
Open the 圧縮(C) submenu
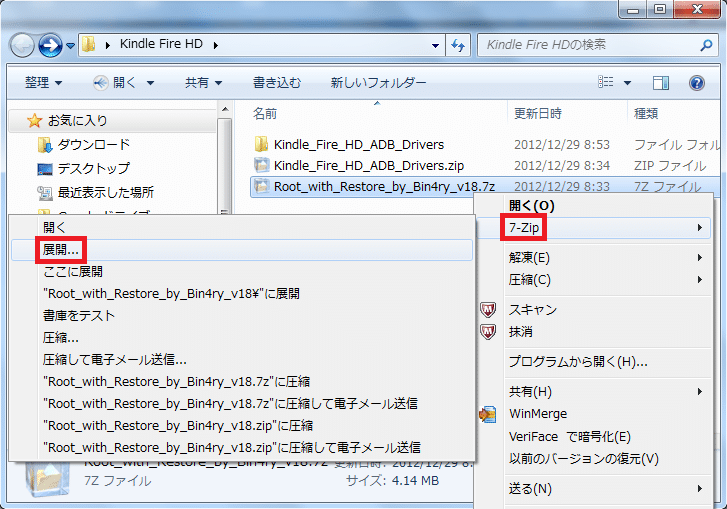click(x=593, y=280)
